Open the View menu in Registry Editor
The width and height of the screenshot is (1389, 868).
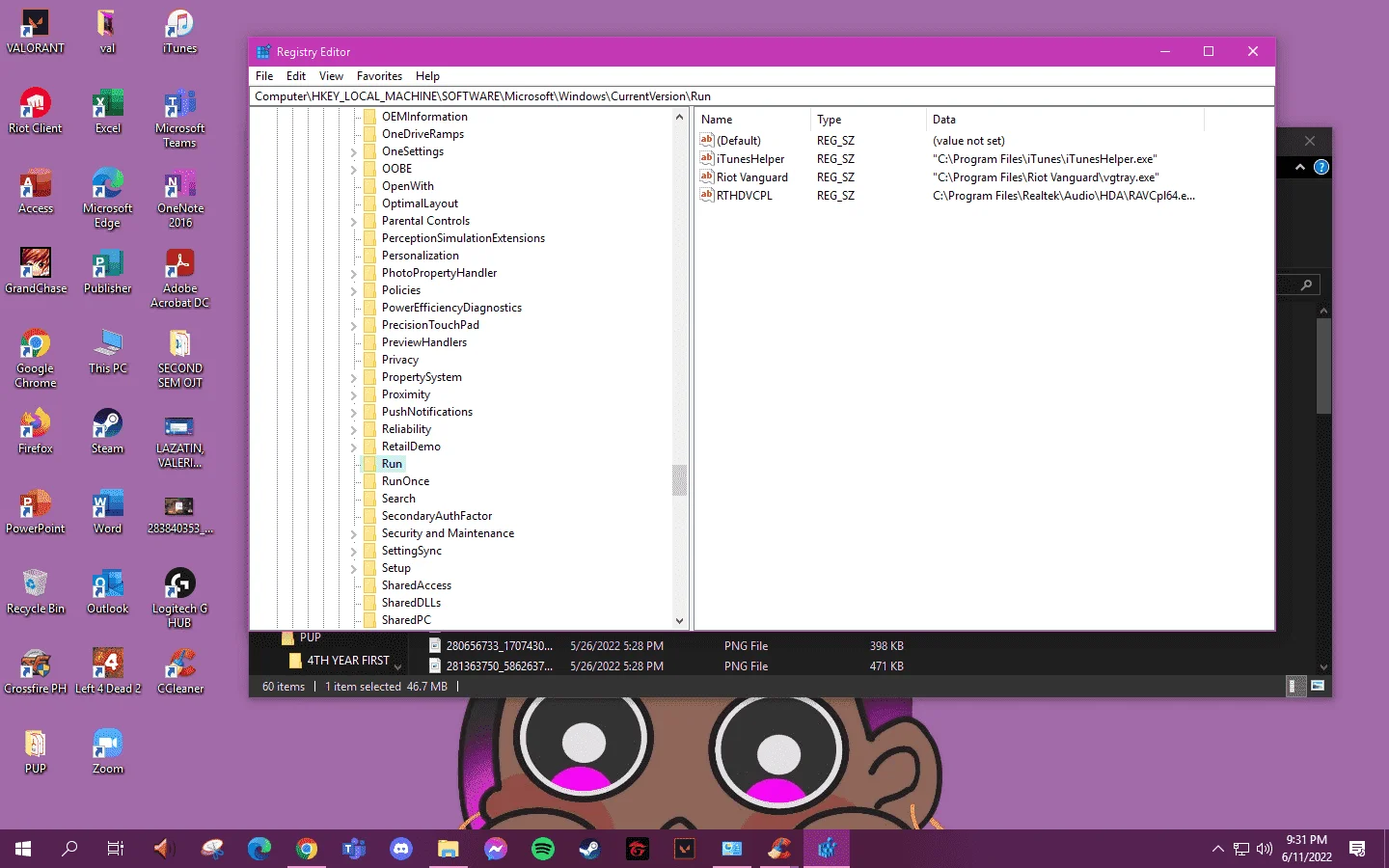tap(331, 76)
